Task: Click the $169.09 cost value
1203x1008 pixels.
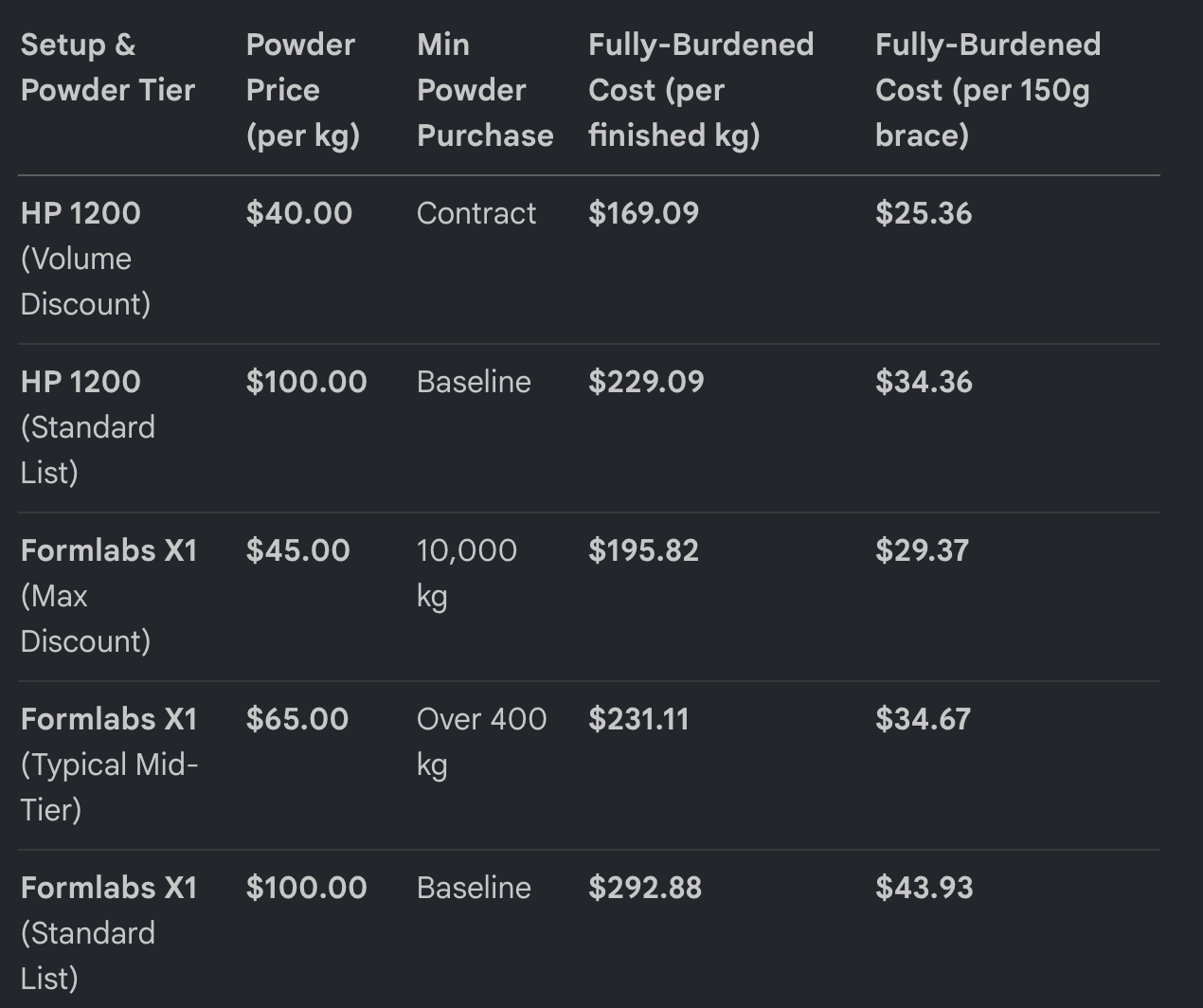Action: (x=643, y=213)
